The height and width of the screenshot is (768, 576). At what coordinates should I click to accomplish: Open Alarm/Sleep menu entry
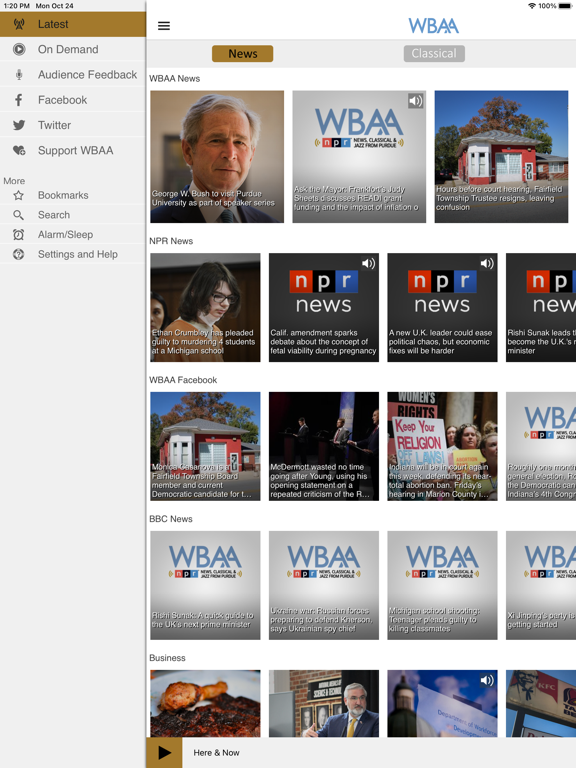73,235
